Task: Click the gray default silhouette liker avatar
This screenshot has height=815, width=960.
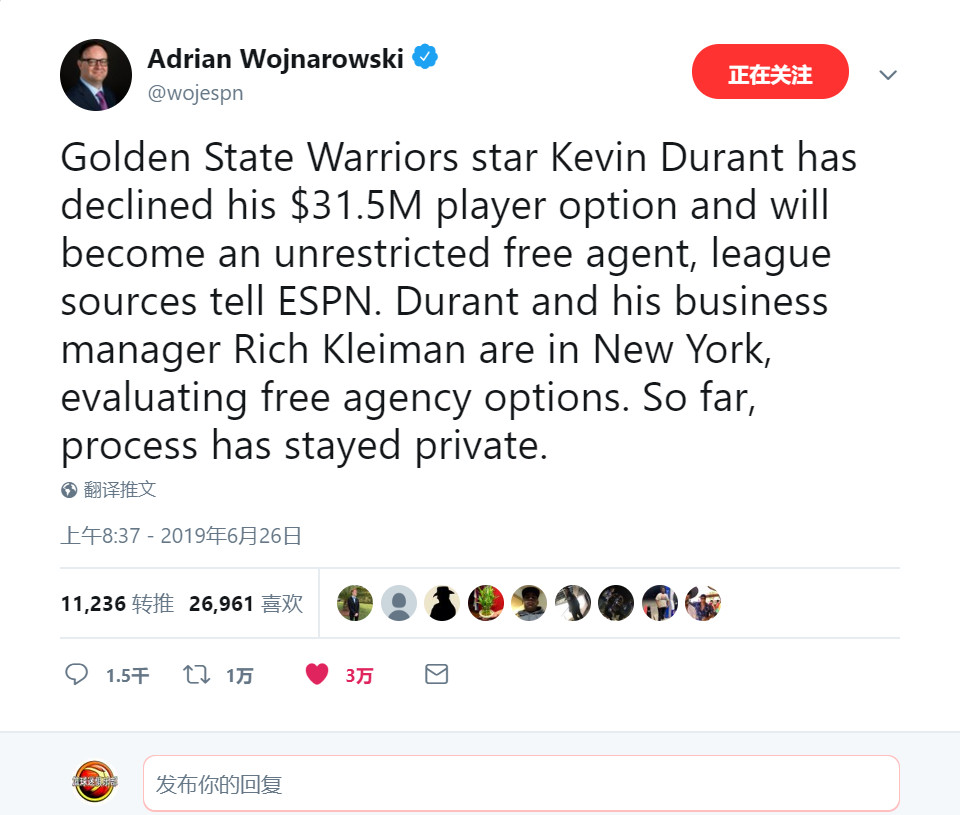Action: tap(399, 603)
